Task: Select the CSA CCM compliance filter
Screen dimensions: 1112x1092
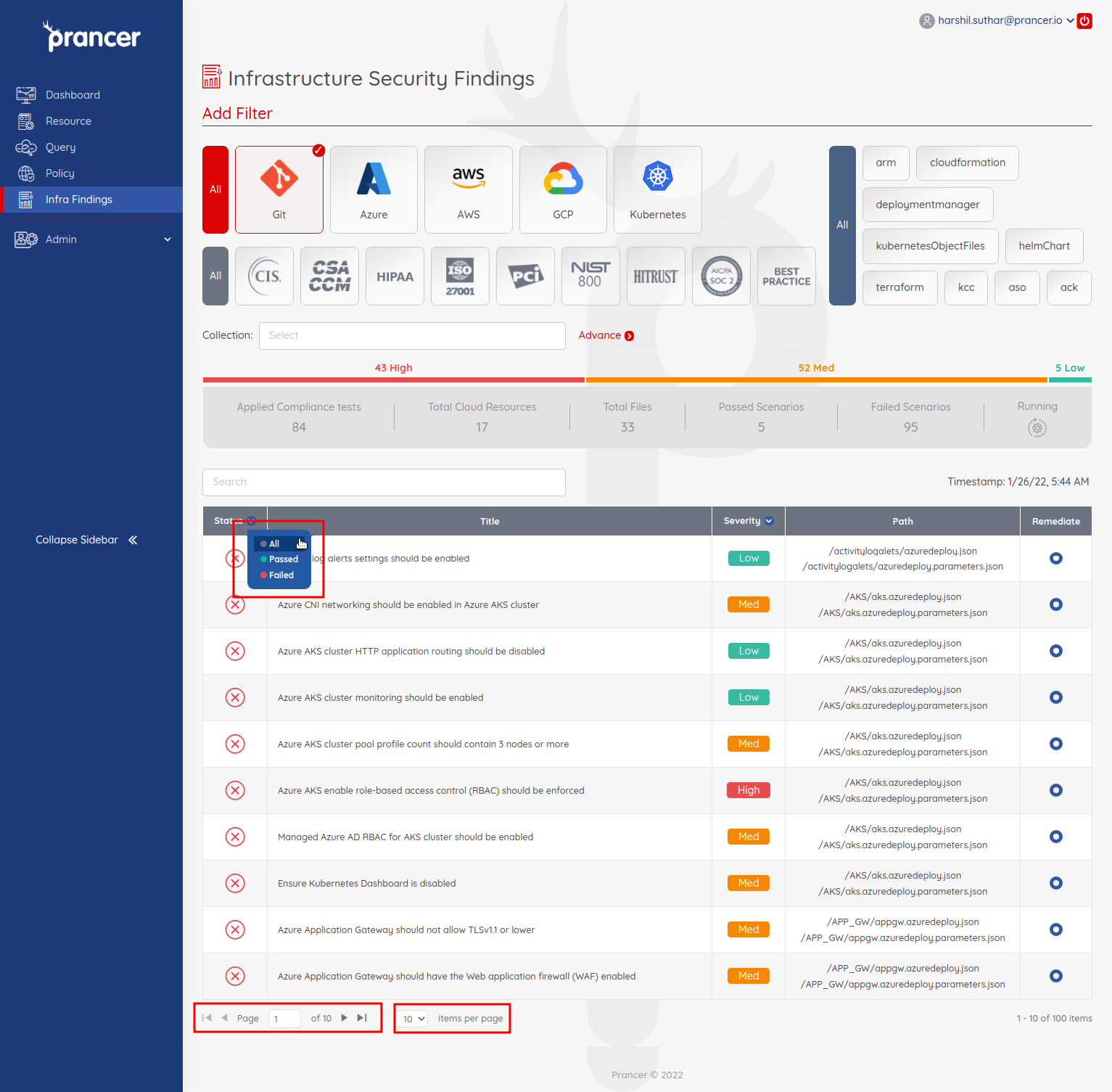Action: tap(330, 276)
